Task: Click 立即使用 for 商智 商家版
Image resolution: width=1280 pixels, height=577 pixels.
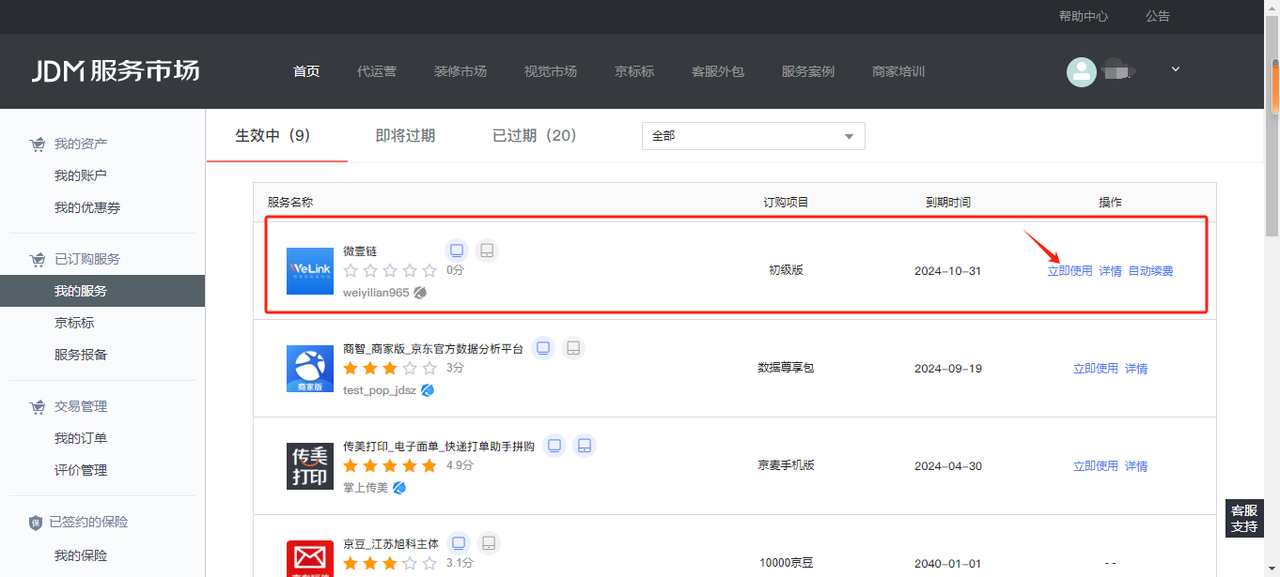Action: [x=1096, y=369]
